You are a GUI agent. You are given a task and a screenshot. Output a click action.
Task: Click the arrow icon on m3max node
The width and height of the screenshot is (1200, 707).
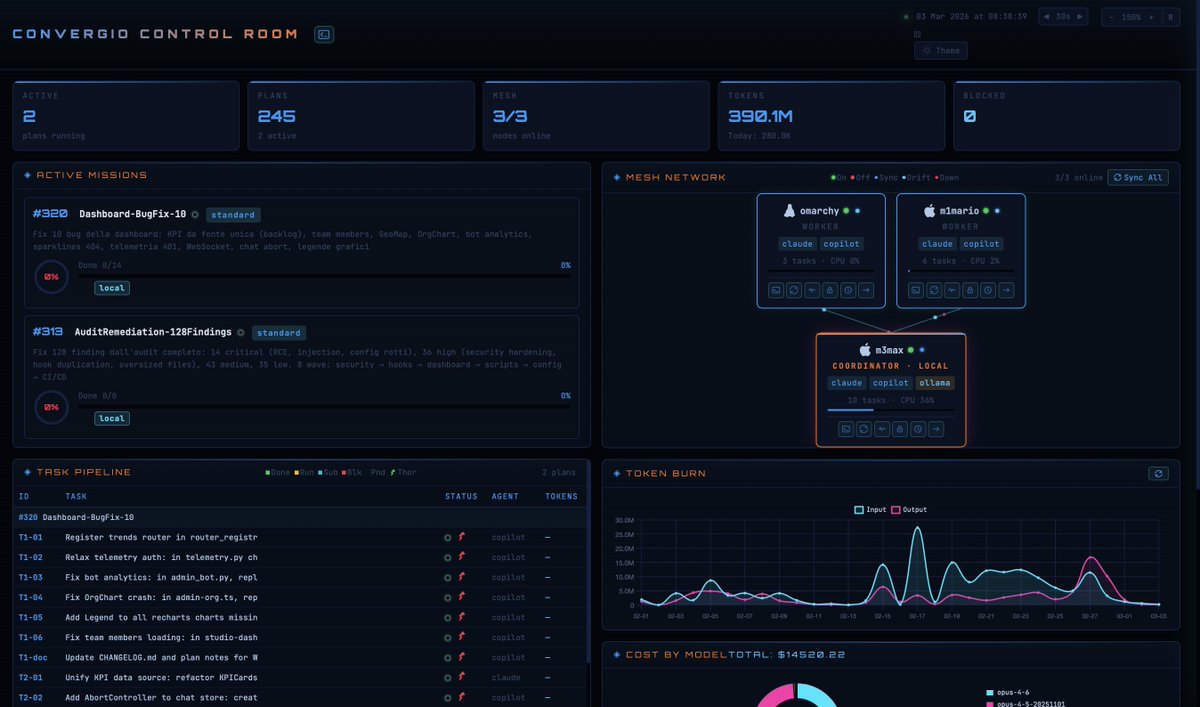[936, 429]
